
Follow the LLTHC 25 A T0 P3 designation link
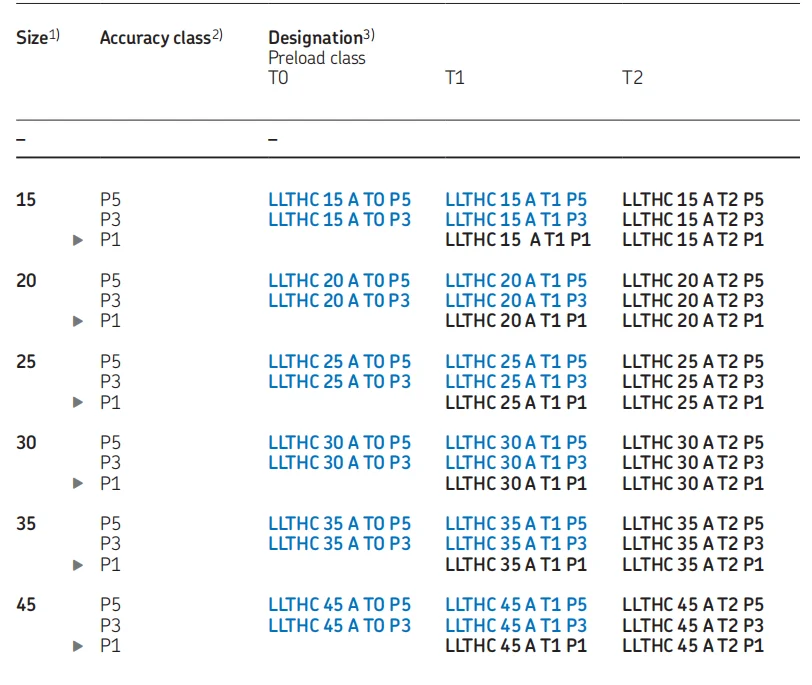339,382
